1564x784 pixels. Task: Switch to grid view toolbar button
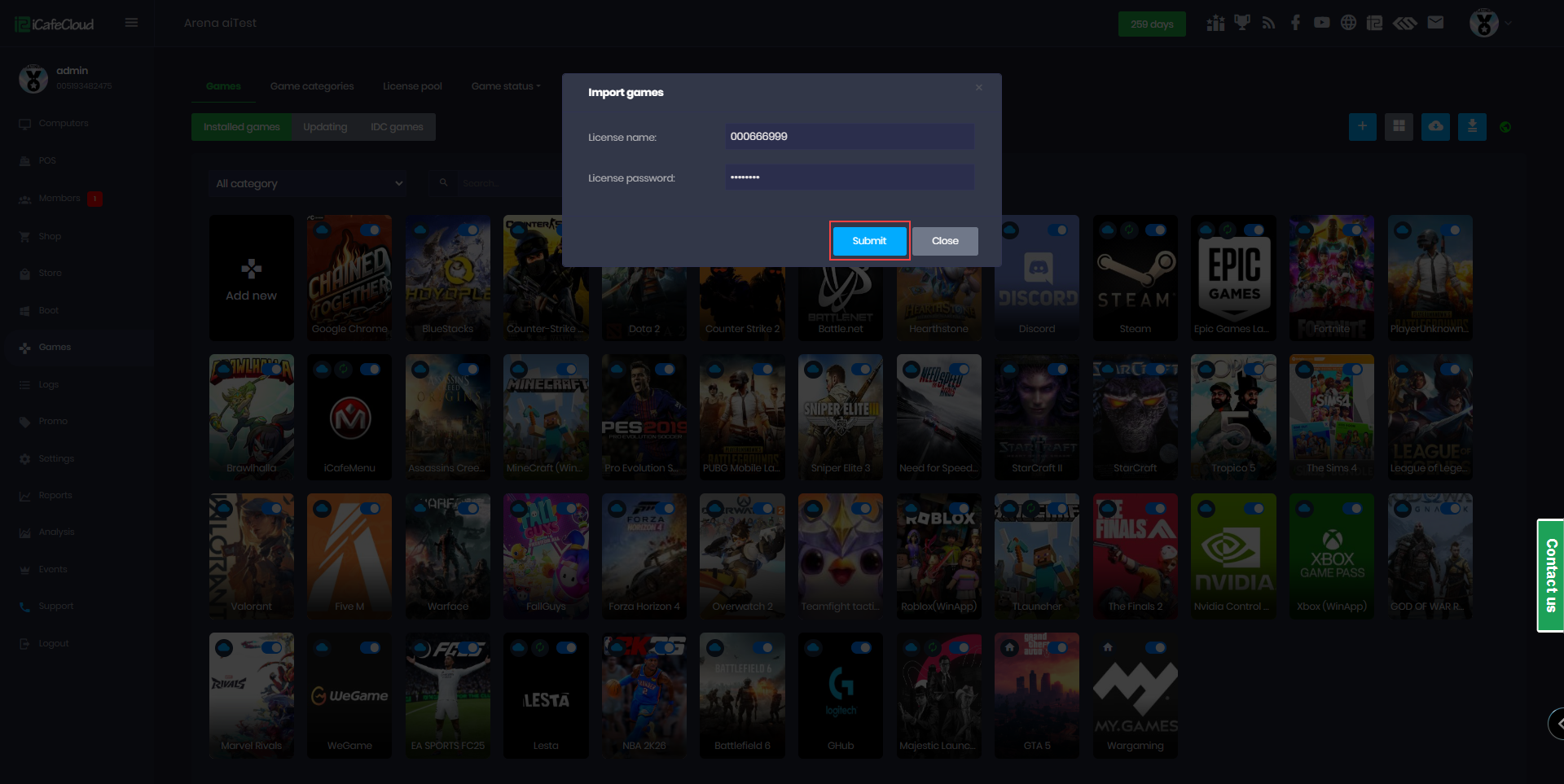pyautogui.click(x=1399, y=126)
